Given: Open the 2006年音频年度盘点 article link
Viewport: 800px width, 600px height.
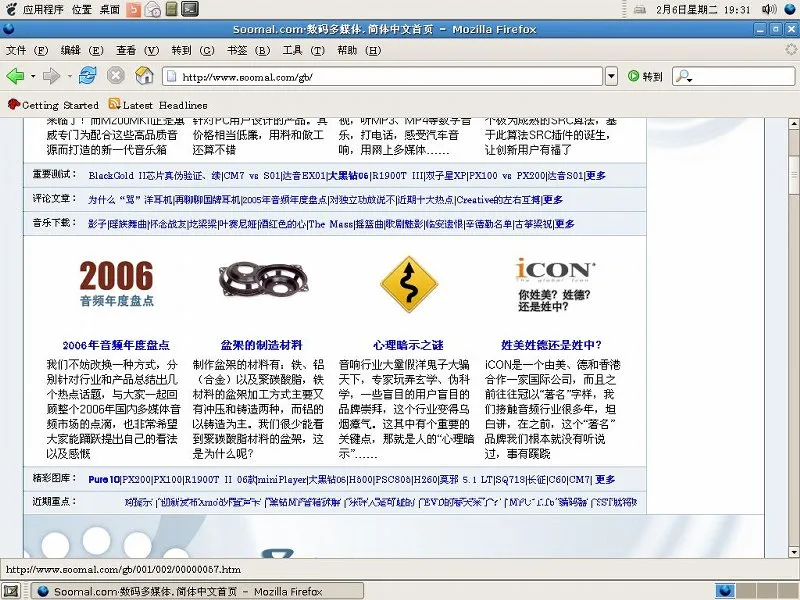Looking at the screenshot, I should pyautogui.click(x=116, y=345).
